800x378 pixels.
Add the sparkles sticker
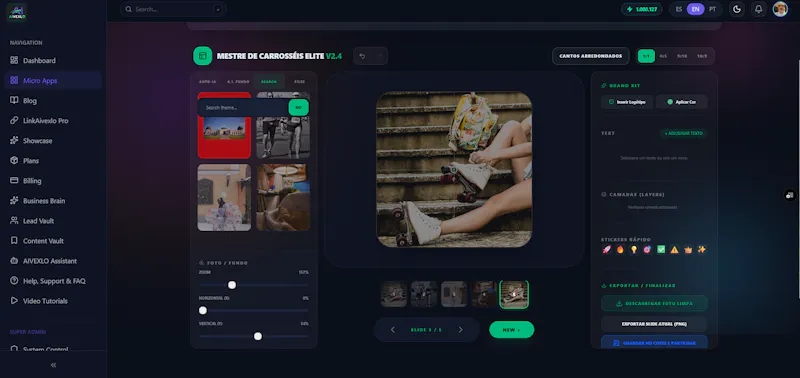(702, 249)
